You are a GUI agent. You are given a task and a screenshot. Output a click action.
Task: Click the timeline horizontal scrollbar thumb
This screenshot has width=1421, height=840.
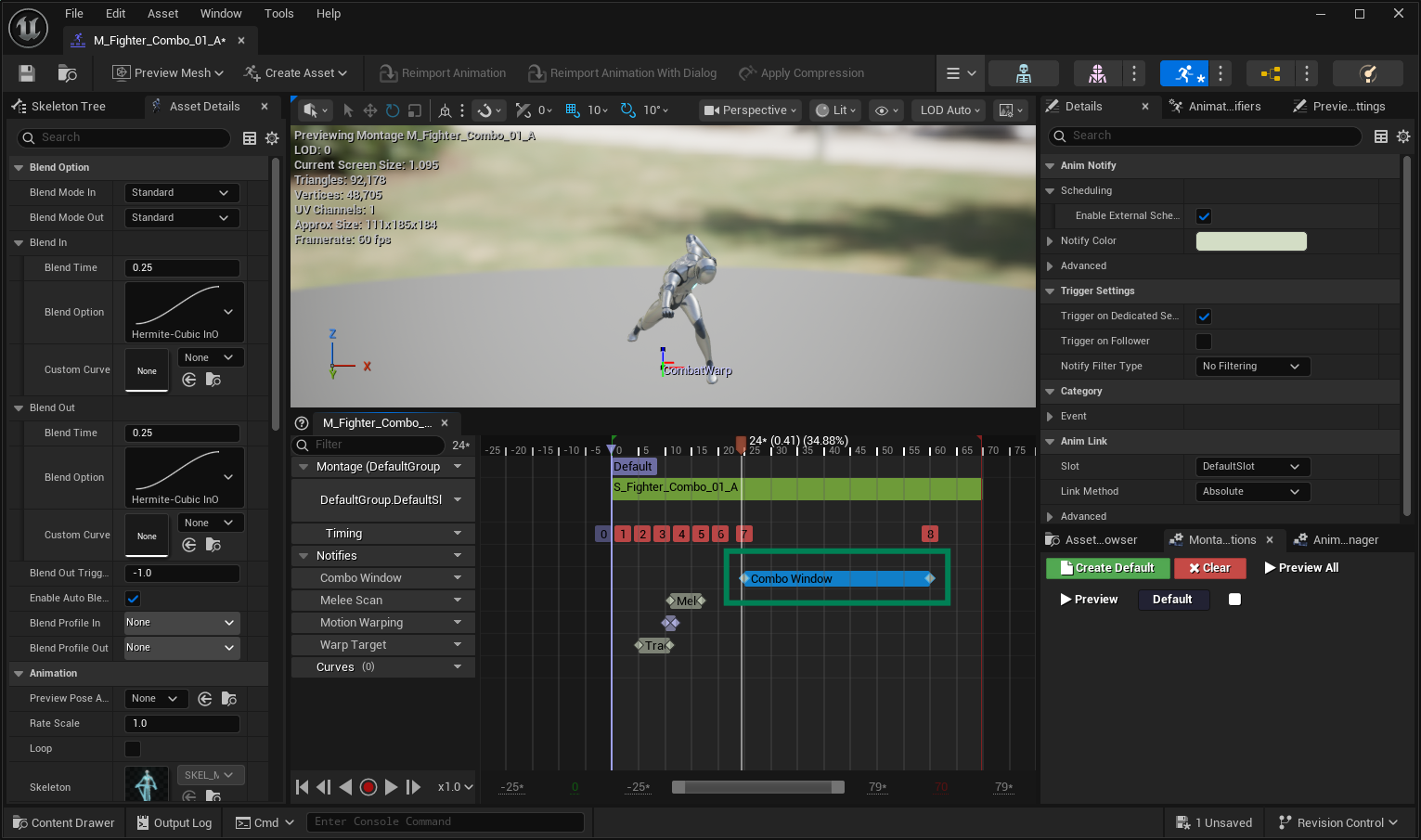[x=758, y=787]
